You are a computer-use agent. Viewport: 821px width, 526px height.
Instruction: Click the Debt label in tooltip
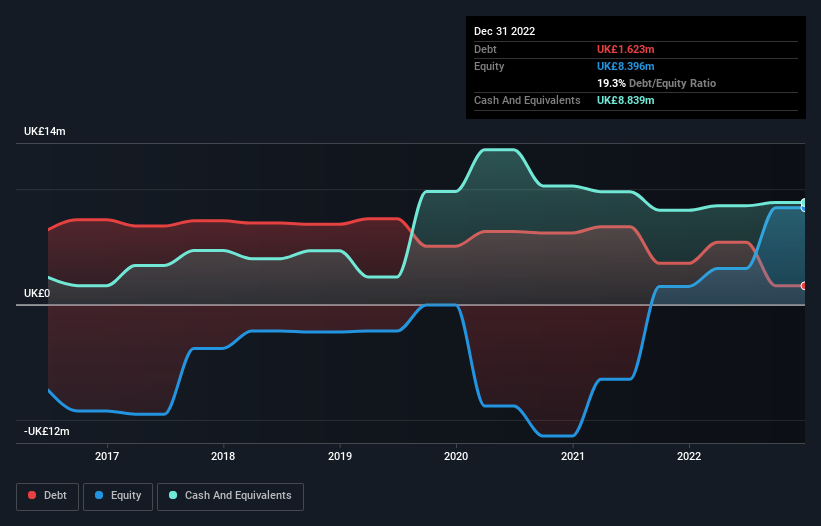click(x=485, y=49)
